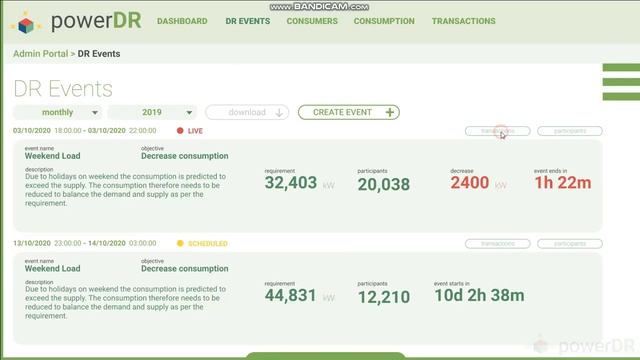
Task: Click the 20,038 participants value
Action: click(384, 184)
